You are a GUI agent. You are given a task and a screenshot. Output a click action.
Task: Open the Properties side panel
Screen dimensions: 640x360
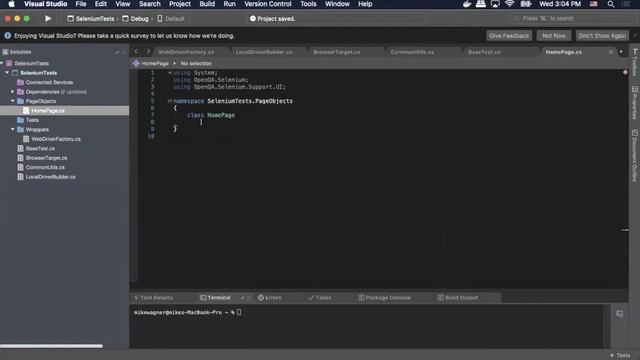point(635,102)
